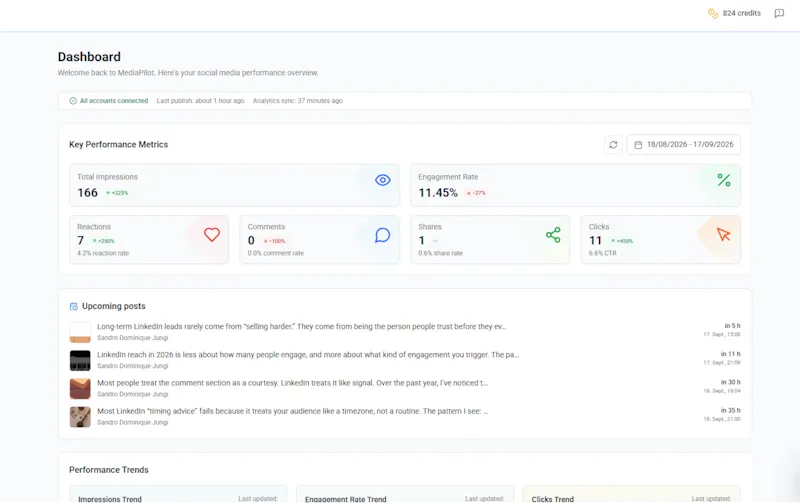Click the refresh metrics button
This screenshot has height=504, width=800.
(613, 145)
